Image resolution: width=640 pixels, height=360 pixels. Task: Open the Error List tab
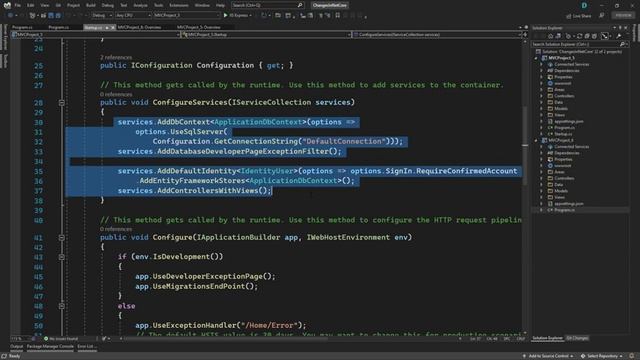[x=87, y=347]
